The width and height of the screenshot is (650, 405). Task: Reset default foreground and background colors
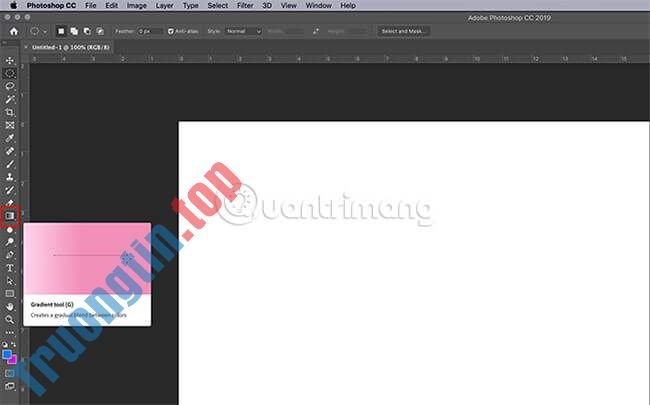(x=5, y=344)
